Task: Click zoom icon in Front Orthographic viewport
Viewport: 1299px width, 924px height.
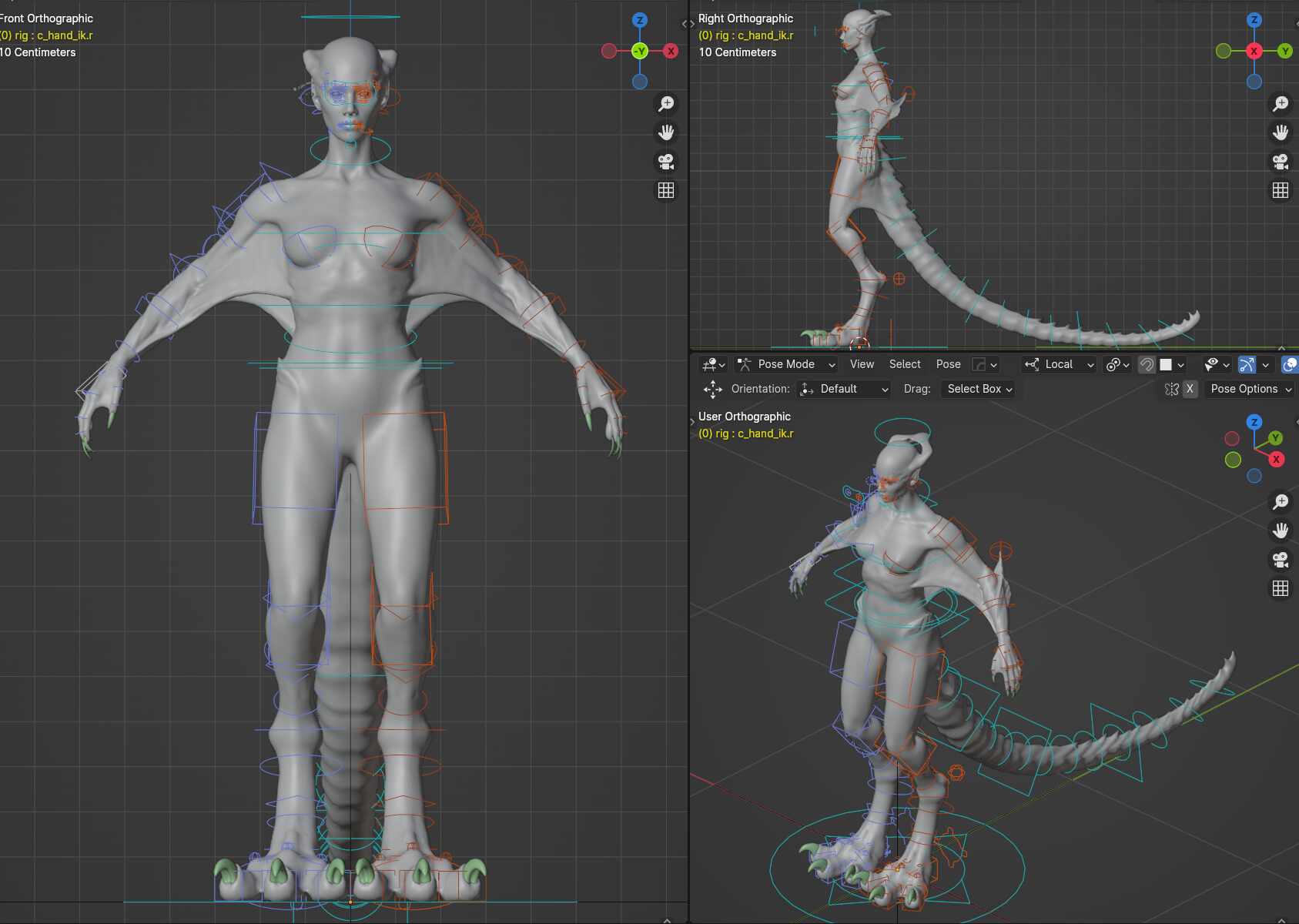Action: 666,103
